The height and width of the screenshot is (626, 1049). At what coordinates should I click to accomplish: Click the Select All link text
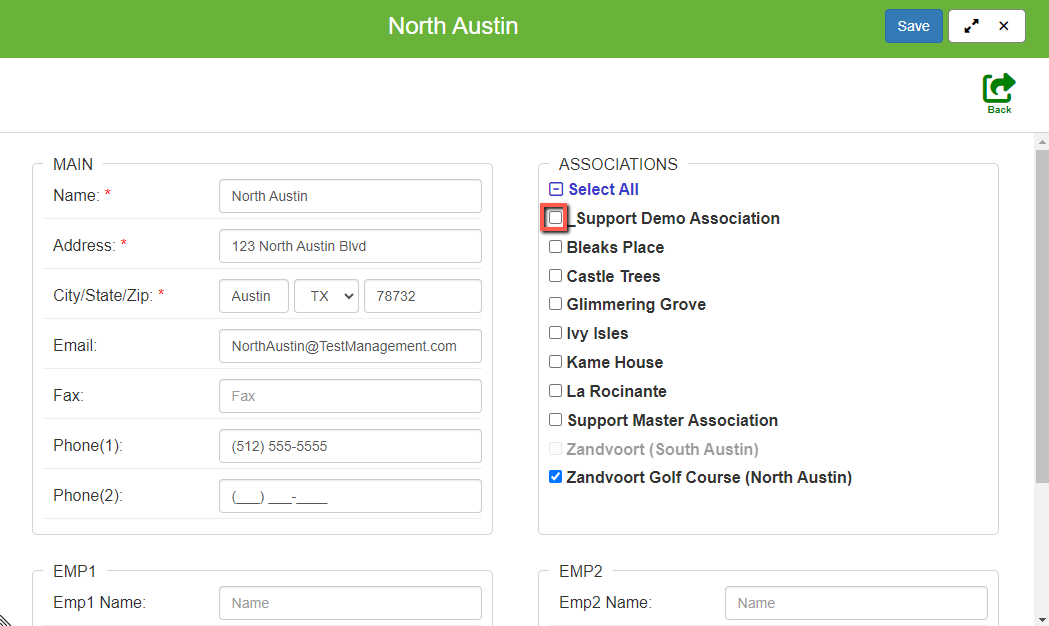(603, 189)
